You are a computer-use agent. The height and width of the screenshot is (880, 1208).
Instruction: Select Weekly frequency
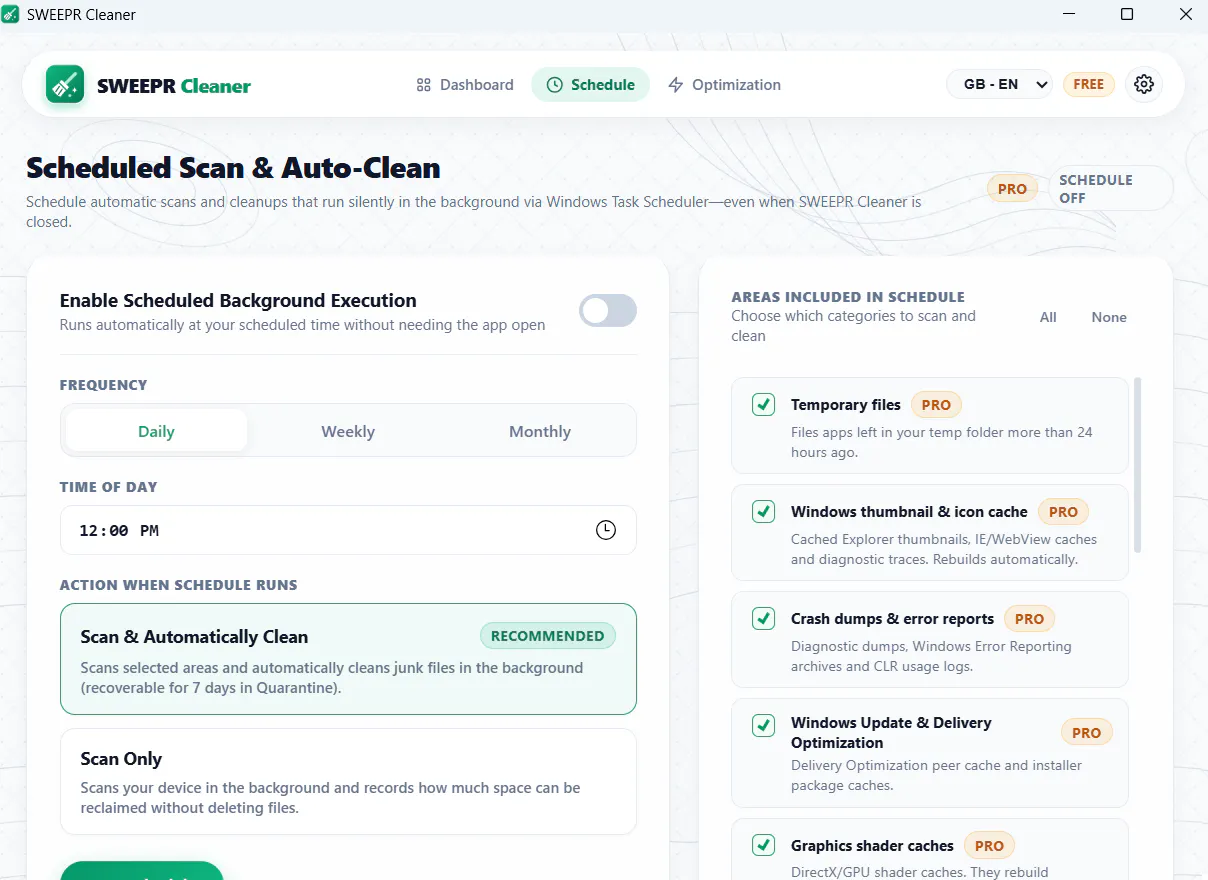point(348,431)
